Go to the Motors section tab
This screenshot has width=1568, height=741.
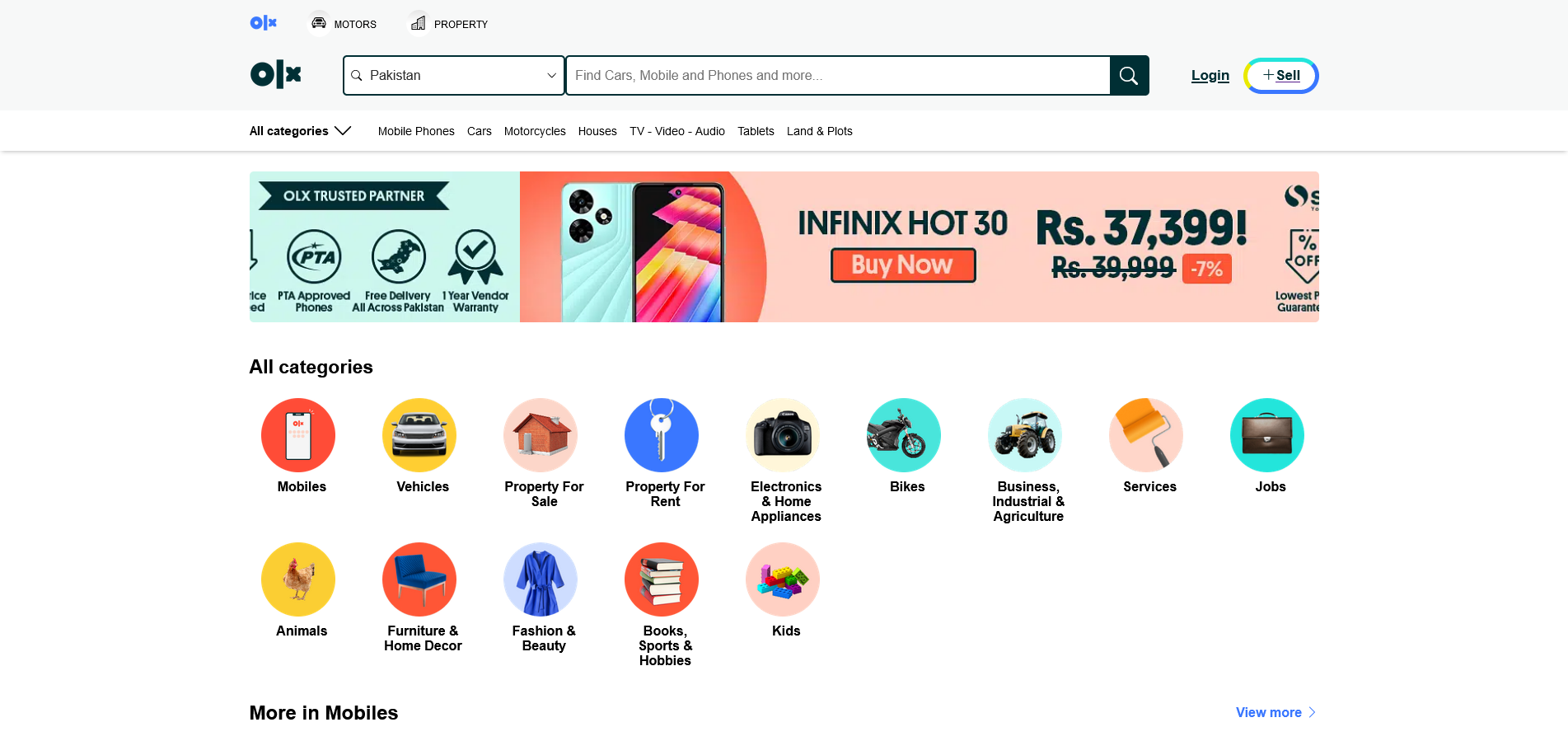pos(343,24)
